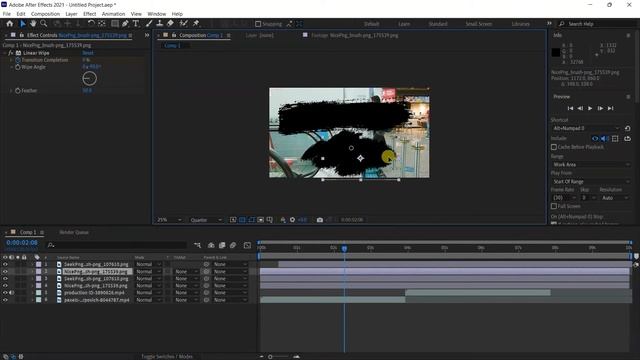The image size is (640, 360).
Task: Switch to the Small Screen workspace
Action: [479, 24]
